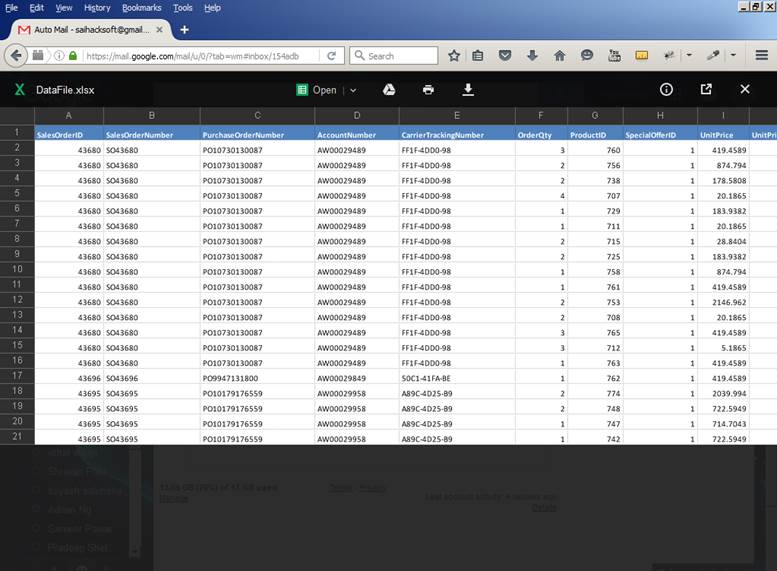
Task: Click product ID 774
Action: click(x=595, y=394)
